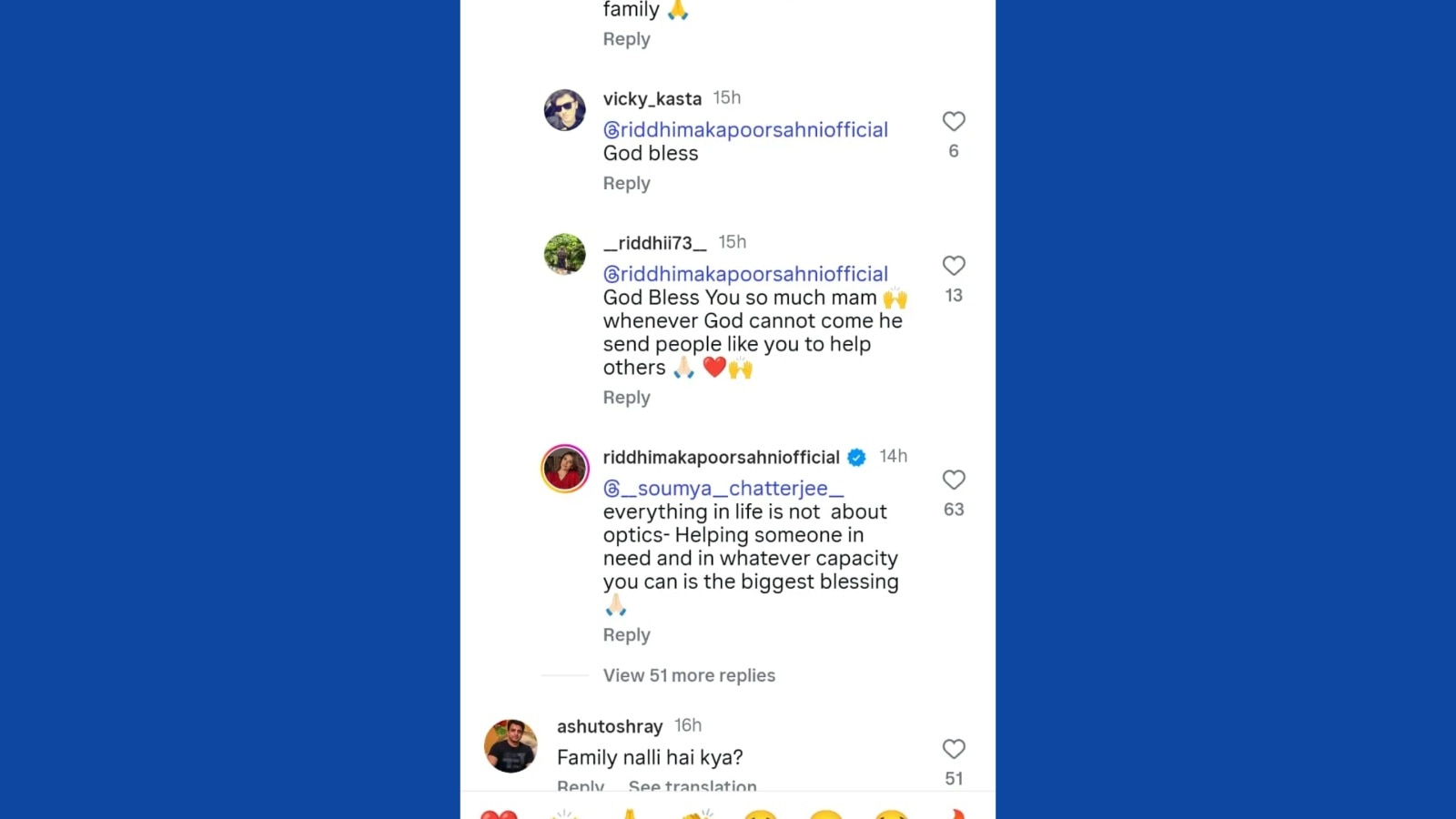The image size is (1456, 819).
Task: Send the red heart emoji reaction
Action: [x=499, y=813]
